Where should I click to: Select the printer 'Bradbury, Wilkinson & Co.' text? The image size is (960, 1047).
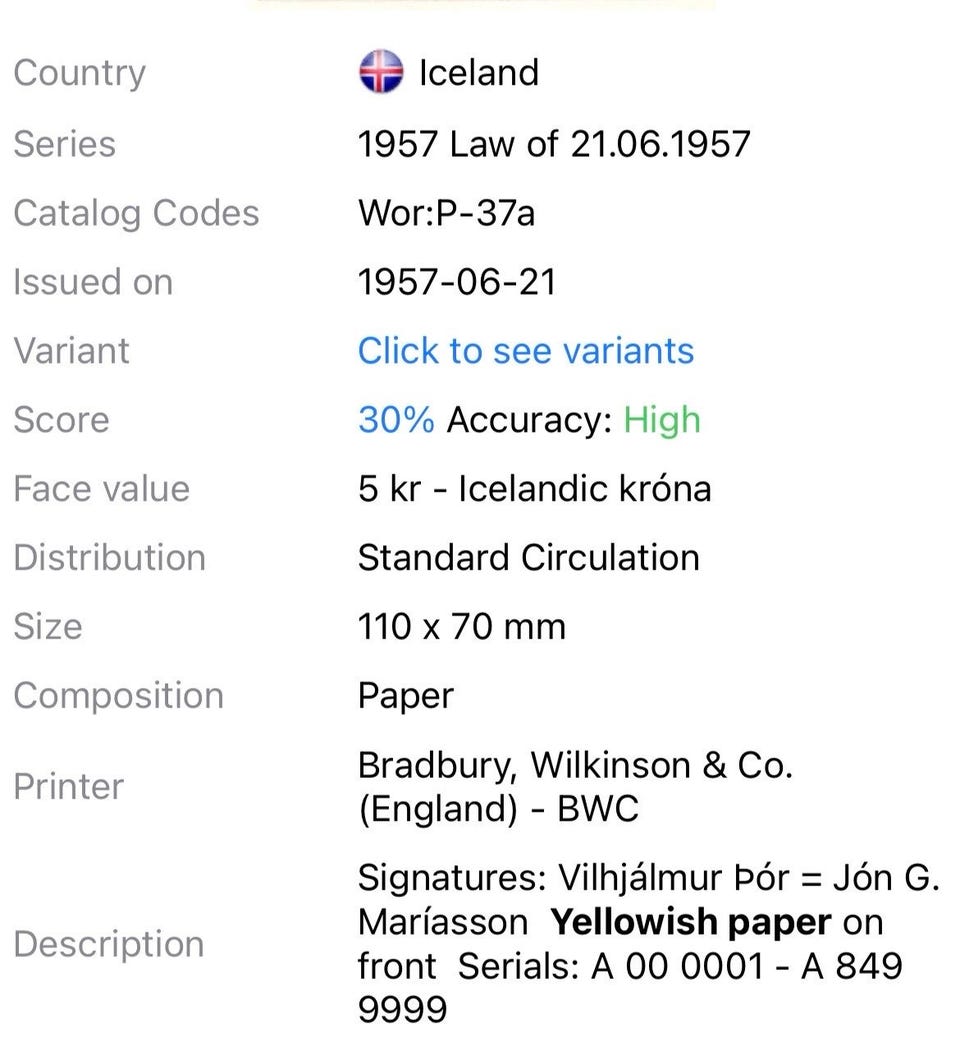tap(575, 765)
